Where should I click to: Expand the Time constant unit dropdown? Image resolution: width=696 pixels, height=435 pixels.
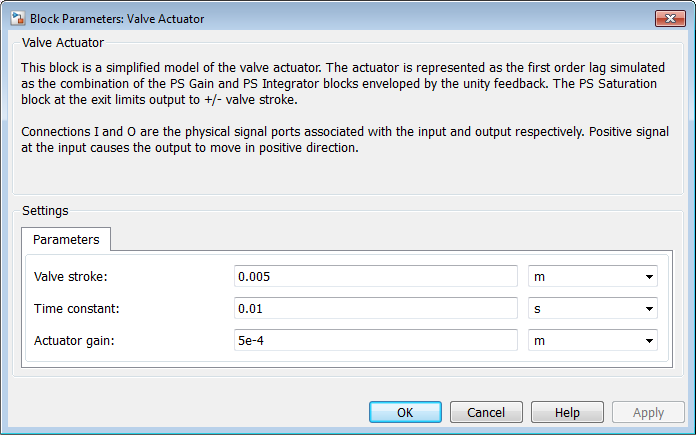pos(592,309)
